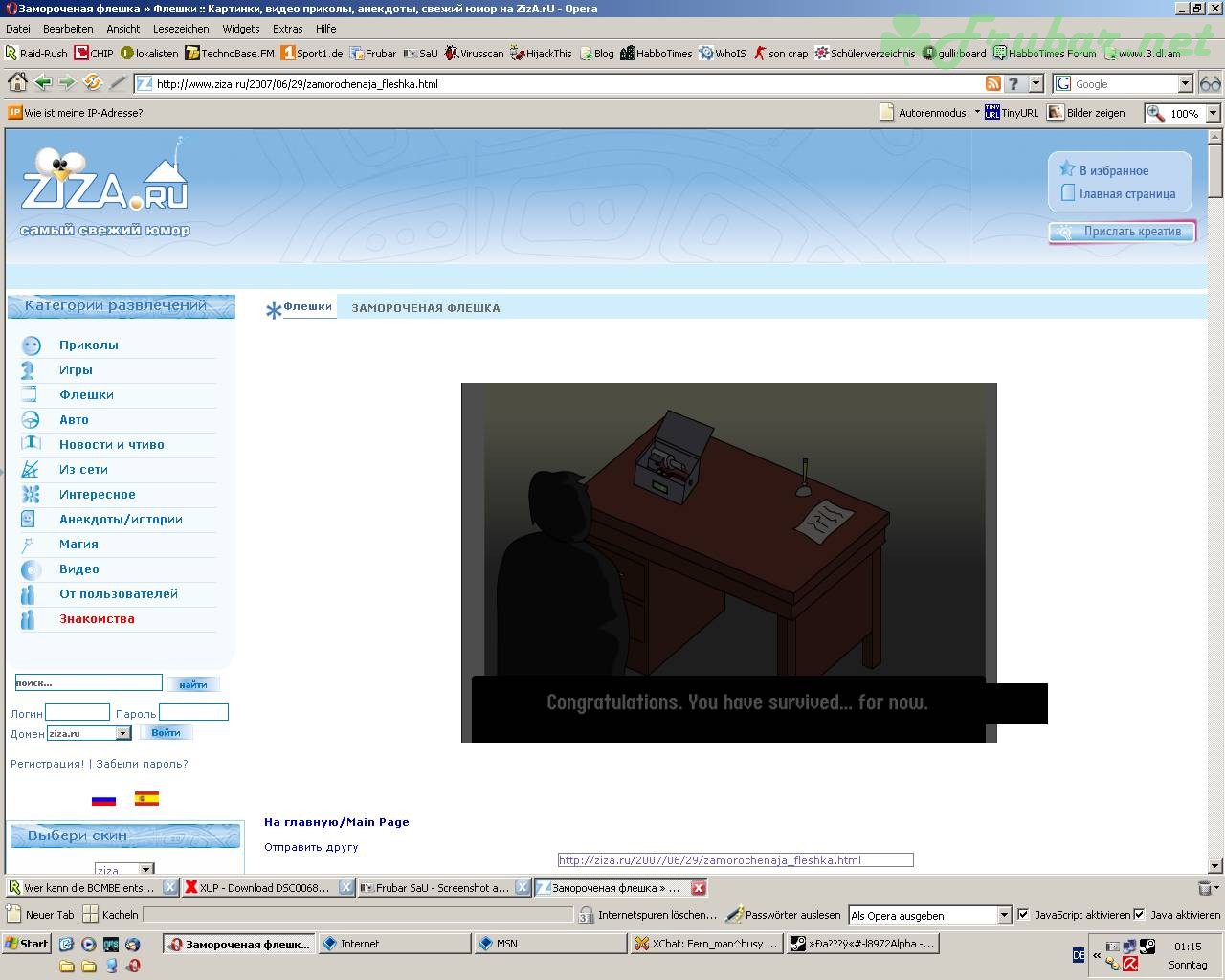Open the address bar history dropdown
The width and height of the screenshot is (1225, 980).
(1036, 83)
